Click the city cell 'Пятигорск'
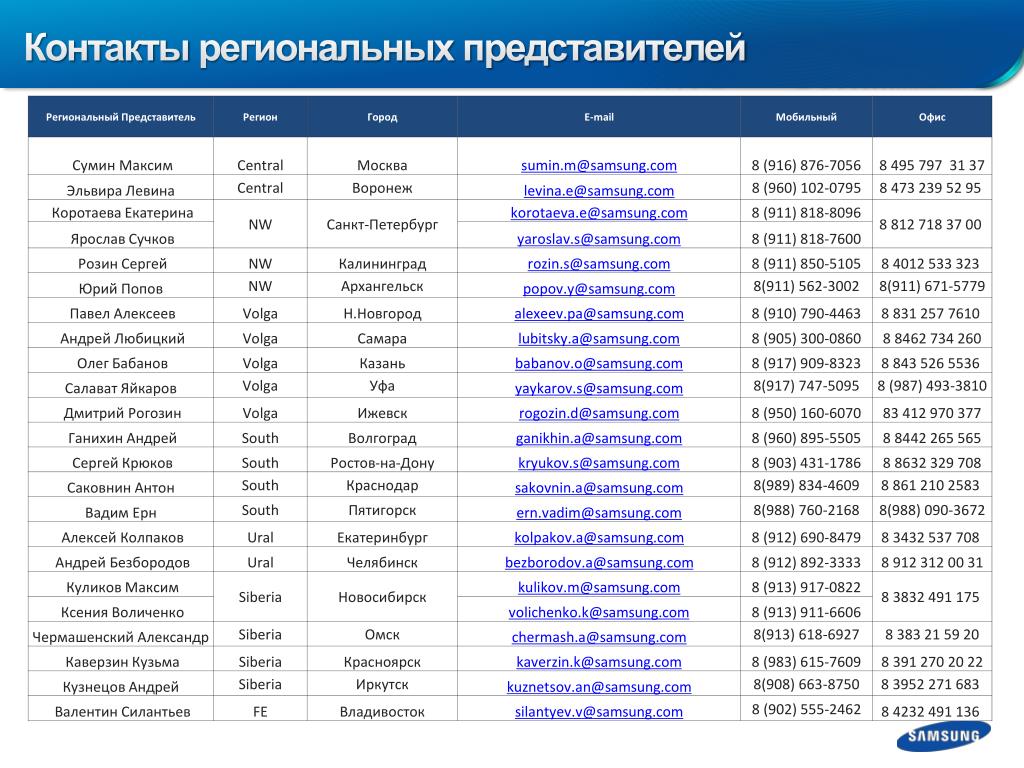1024x768 pixels. point(382,510)
